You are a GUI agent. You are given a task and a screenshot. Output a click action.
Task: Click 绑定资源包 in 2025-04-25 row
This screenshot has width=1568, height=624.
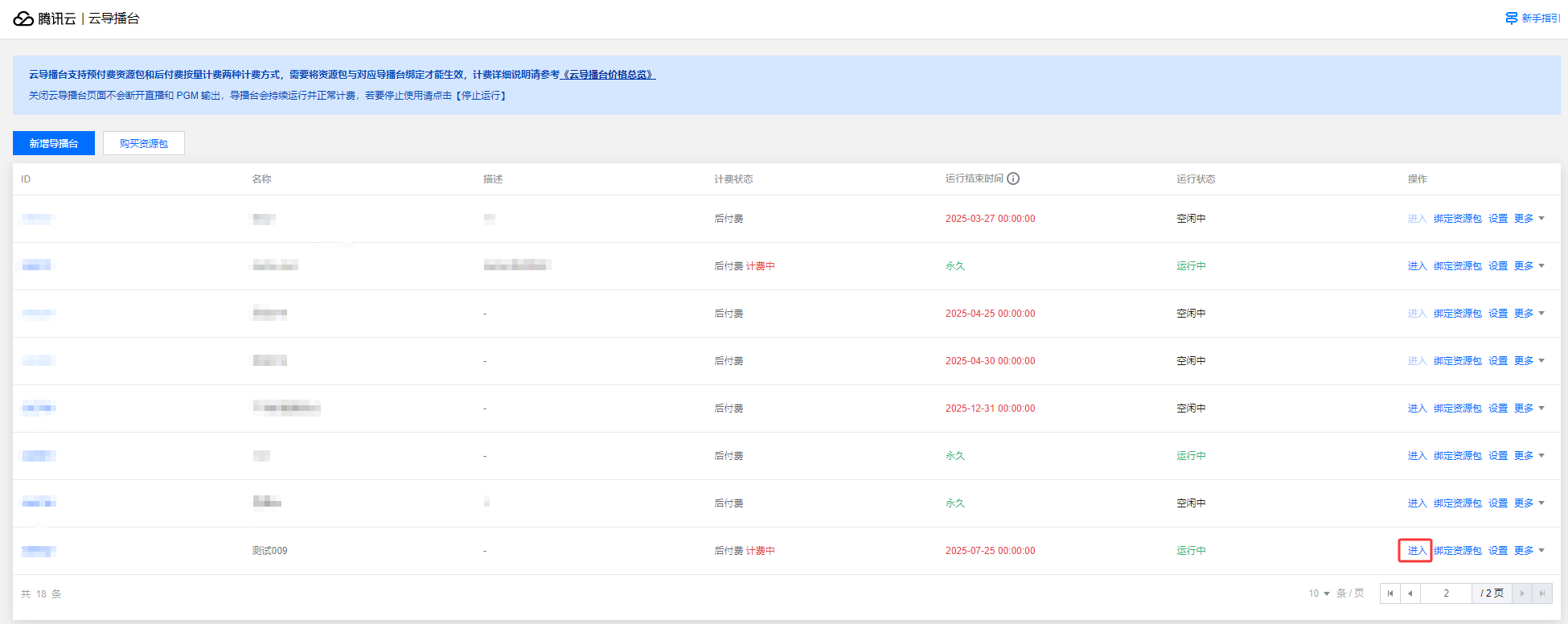[1457, 314]
